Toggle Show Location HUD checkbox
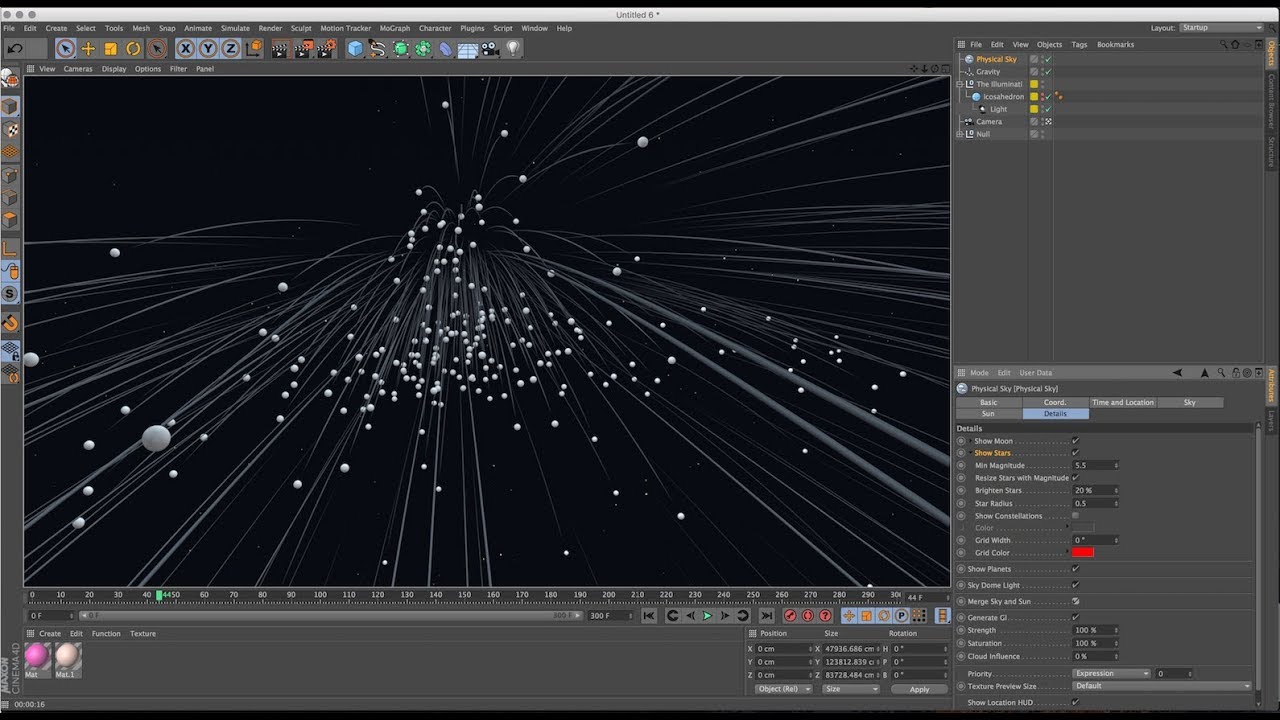1280x720 pixels. point(1075,702)
